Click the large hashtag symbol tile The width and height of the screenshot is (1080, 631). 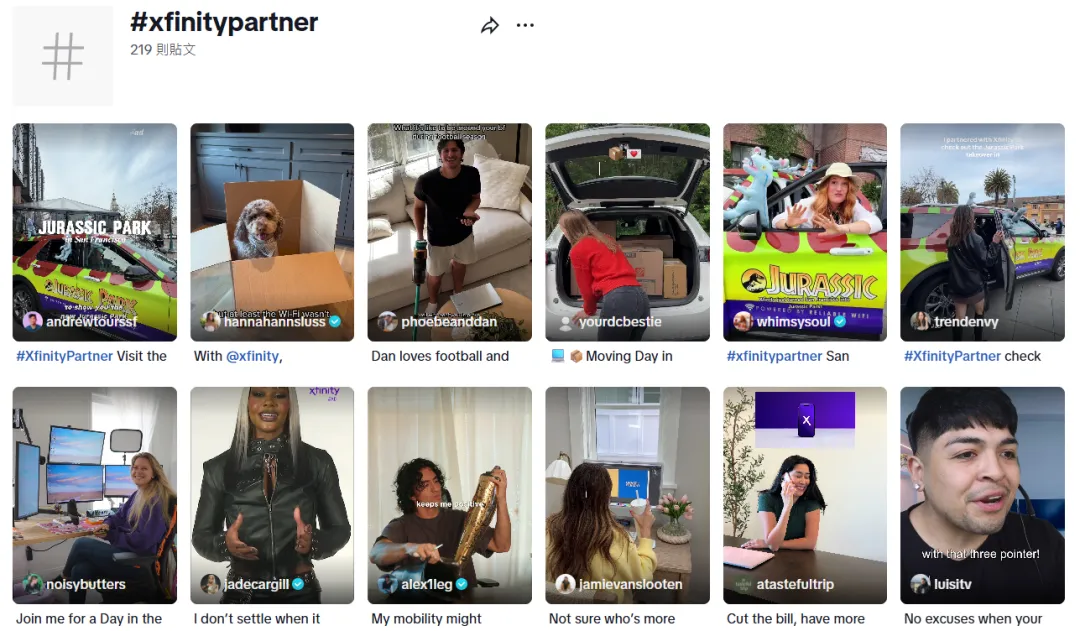click(x=63, y=56)
